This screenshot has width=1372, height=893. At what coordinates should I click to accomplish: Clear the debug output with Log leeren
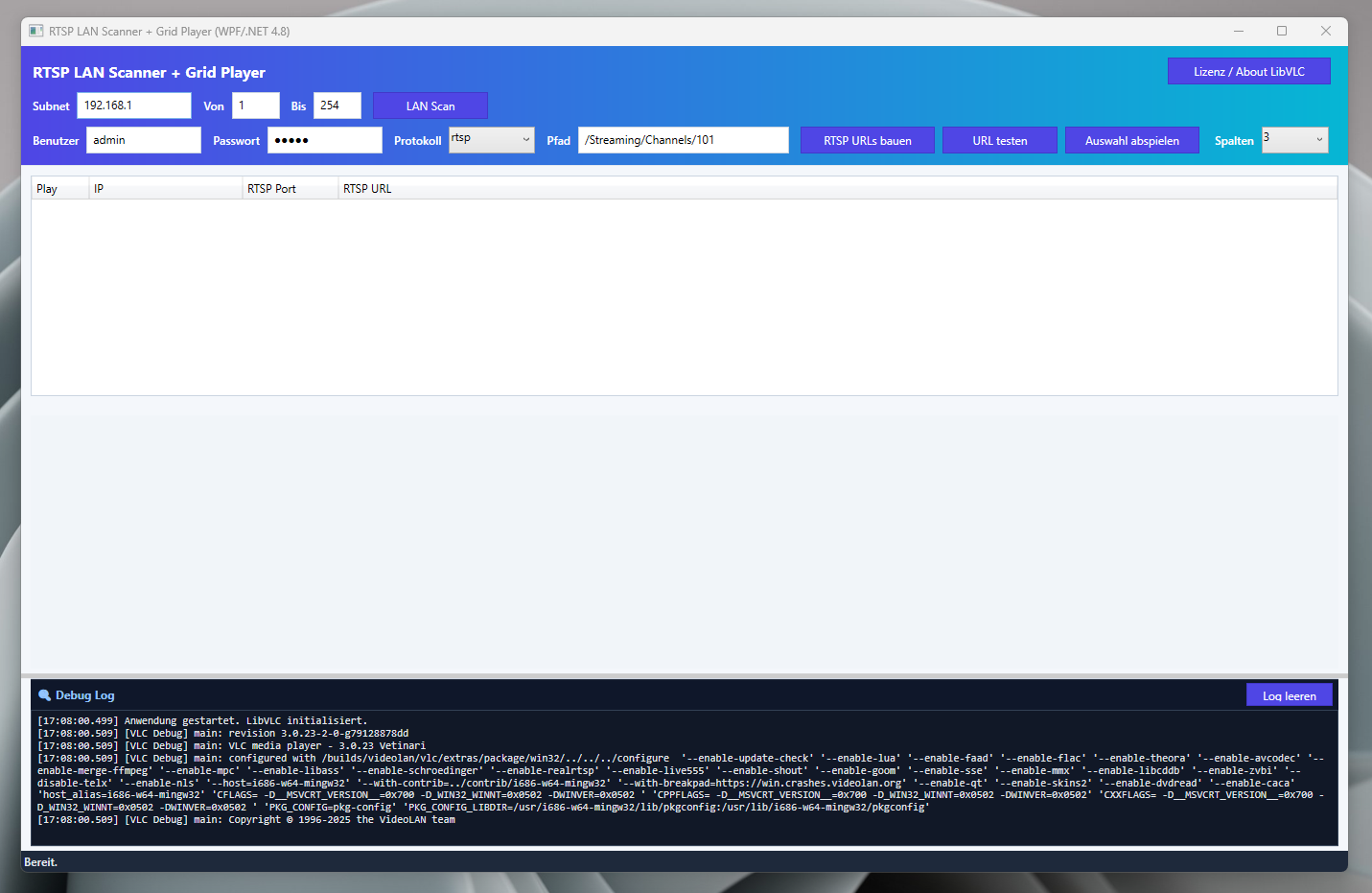tap(1289, 693)
